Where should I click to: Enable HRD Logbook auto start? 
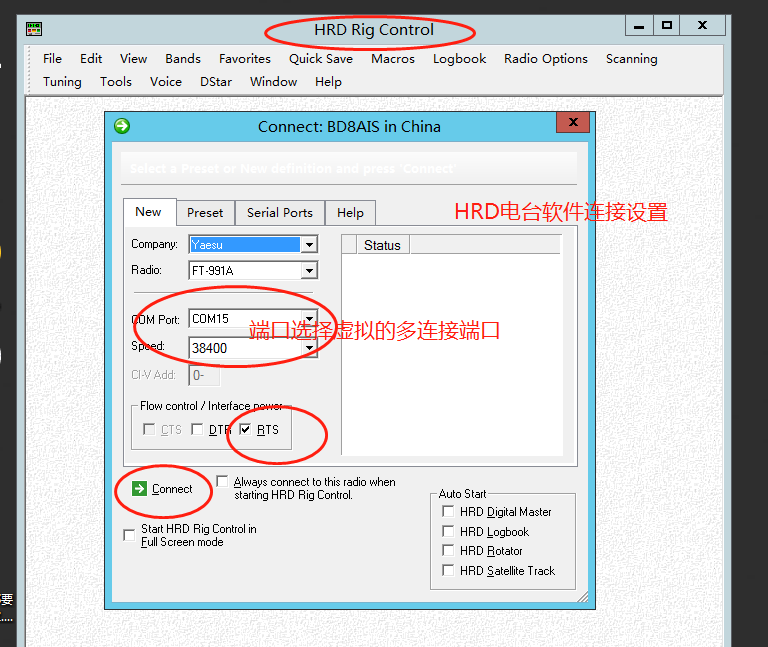(448, 531)
